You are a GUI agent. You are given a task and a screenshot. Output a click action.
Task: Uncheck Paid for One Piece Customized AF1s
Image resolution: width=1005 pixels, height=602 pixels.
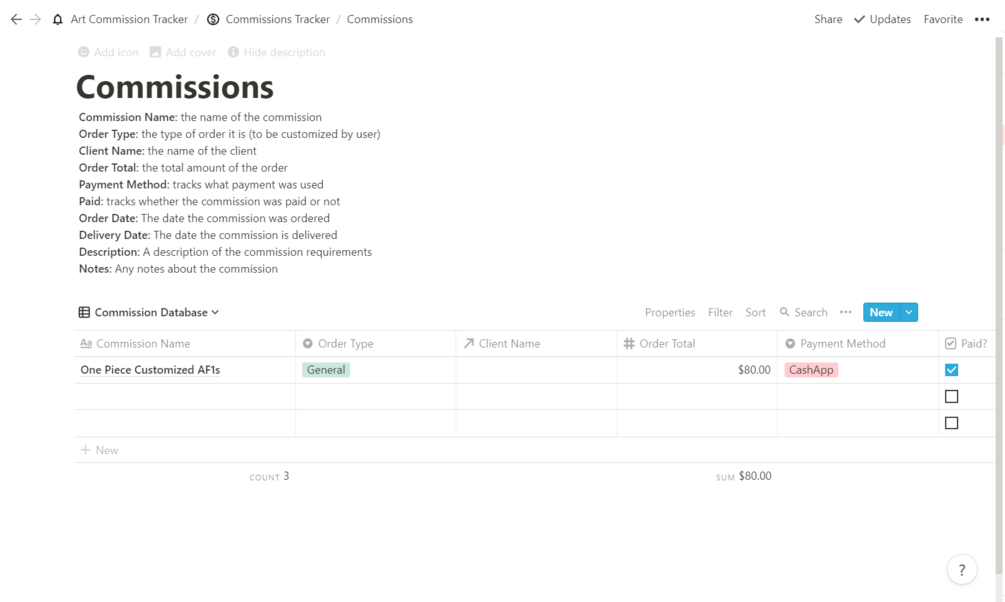pyautogui.click(x=951, y=370)
